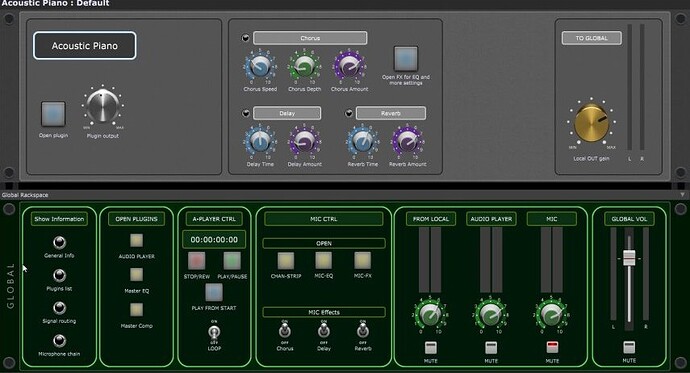Screen dimensions: 690x373
Task: Toggle the Chorus enable LED
Action: [x=246, y=38]
